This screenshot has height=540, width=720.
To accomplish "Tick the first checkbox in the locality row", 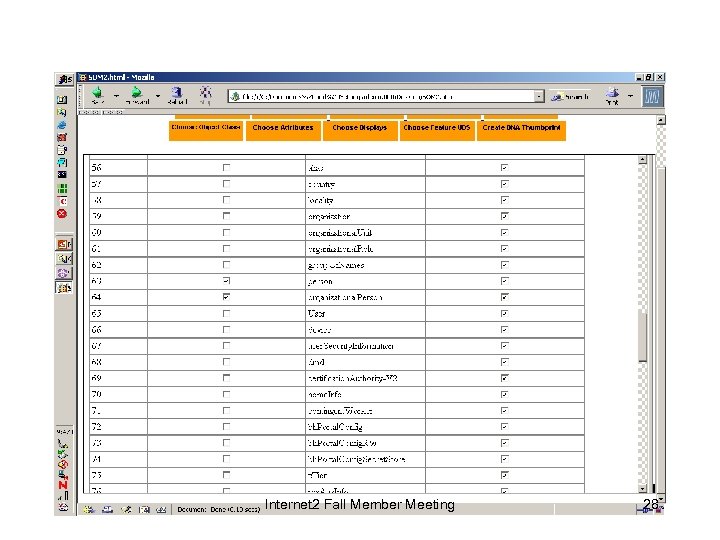I will tap(226, 200).
